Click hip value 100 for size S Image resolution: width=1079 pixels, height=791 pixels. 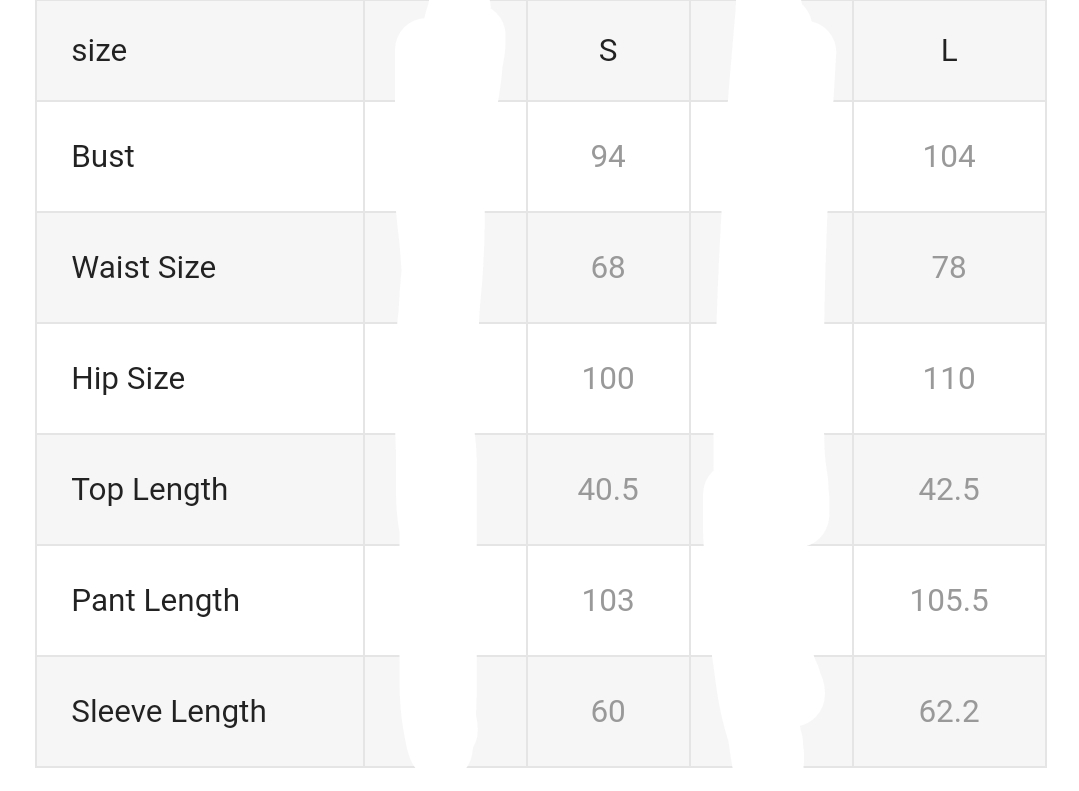tap(608, 379)
